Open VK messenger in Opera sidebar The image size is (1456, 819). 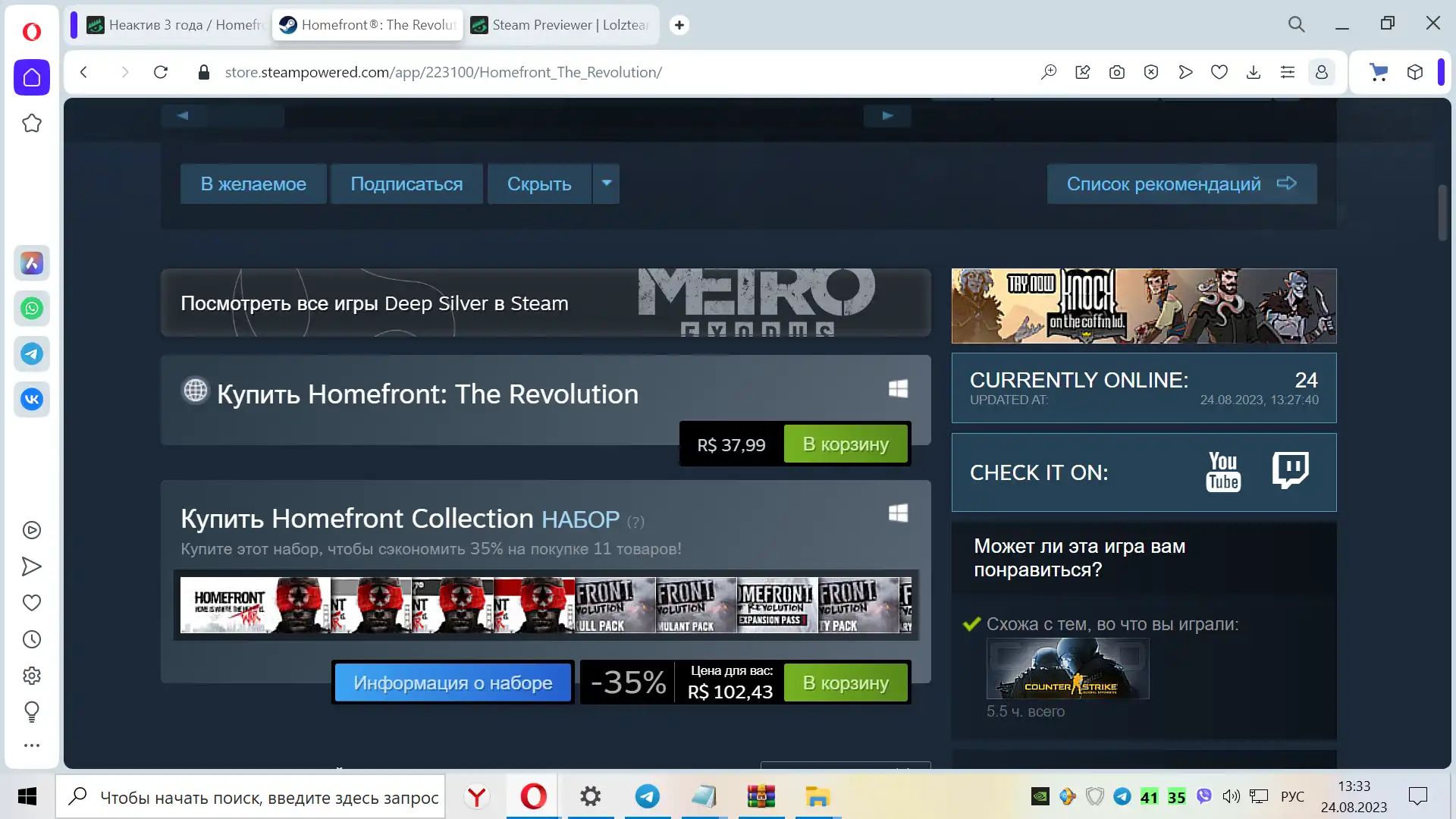(32, 400)
